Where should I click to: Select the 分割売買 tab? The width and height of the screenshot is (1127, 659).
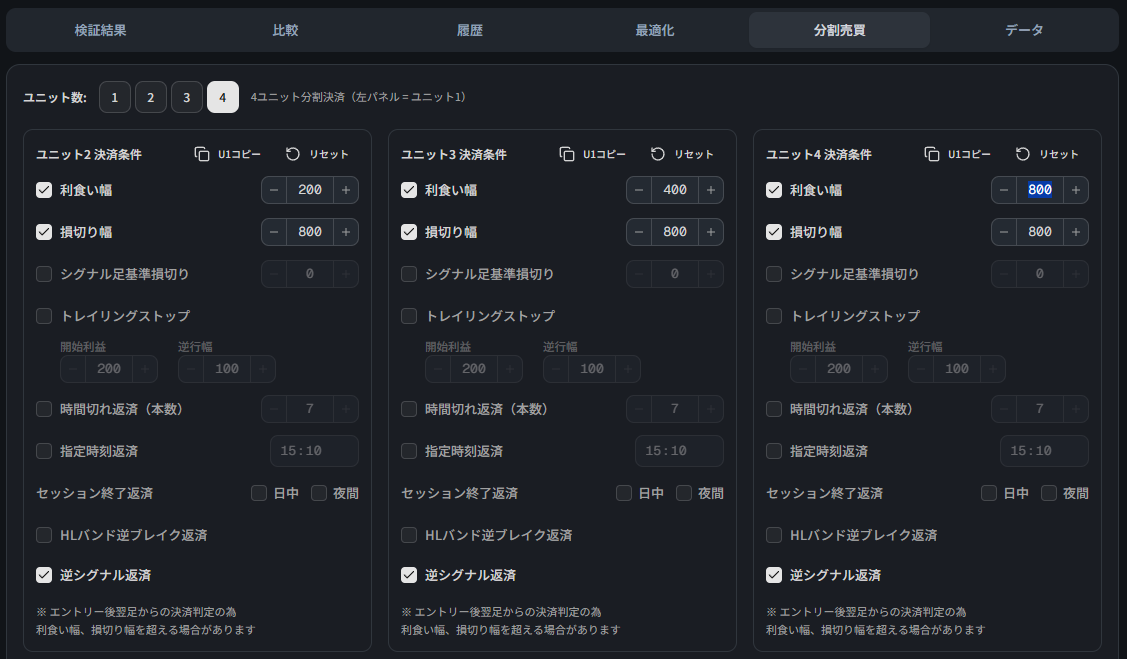[840, 30]
